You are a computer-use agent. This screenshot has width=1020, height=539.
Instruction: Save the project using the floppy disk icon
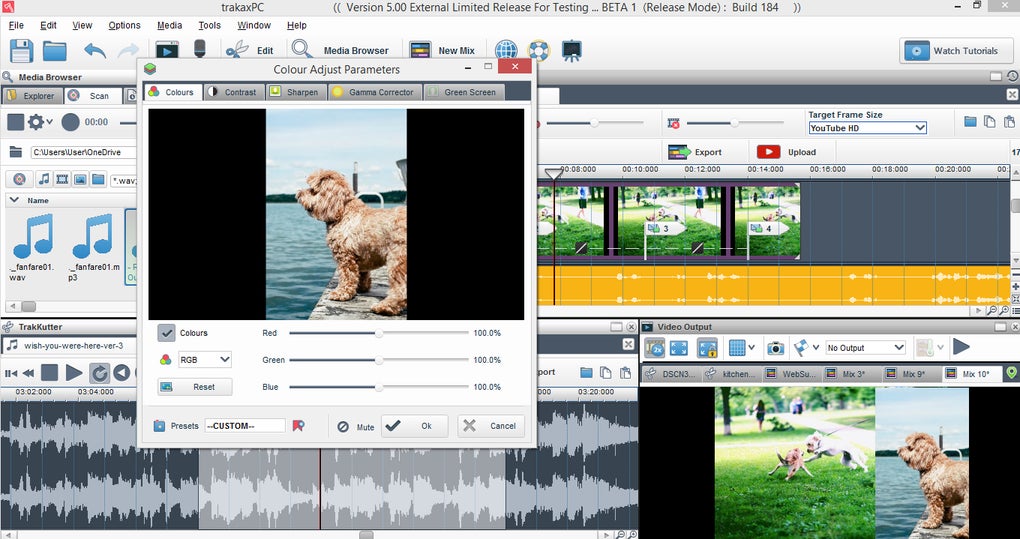[21, 51]
